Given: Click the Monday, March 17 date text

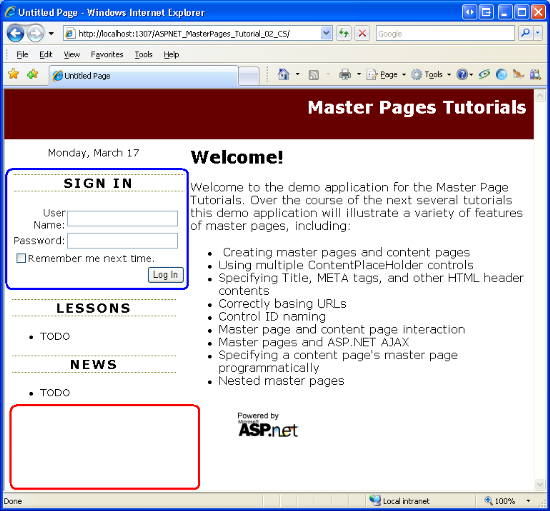Looking at the screenshot, I should pos(93,153).
